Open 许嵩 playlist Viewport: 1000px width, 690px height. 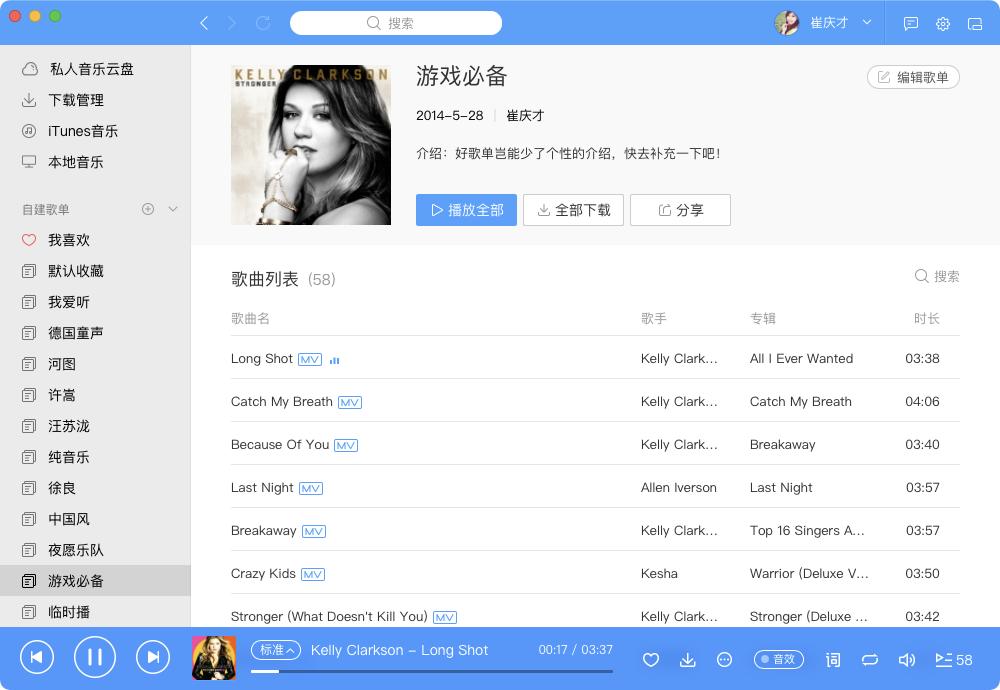pyautogui.click(x=95, y=395)
